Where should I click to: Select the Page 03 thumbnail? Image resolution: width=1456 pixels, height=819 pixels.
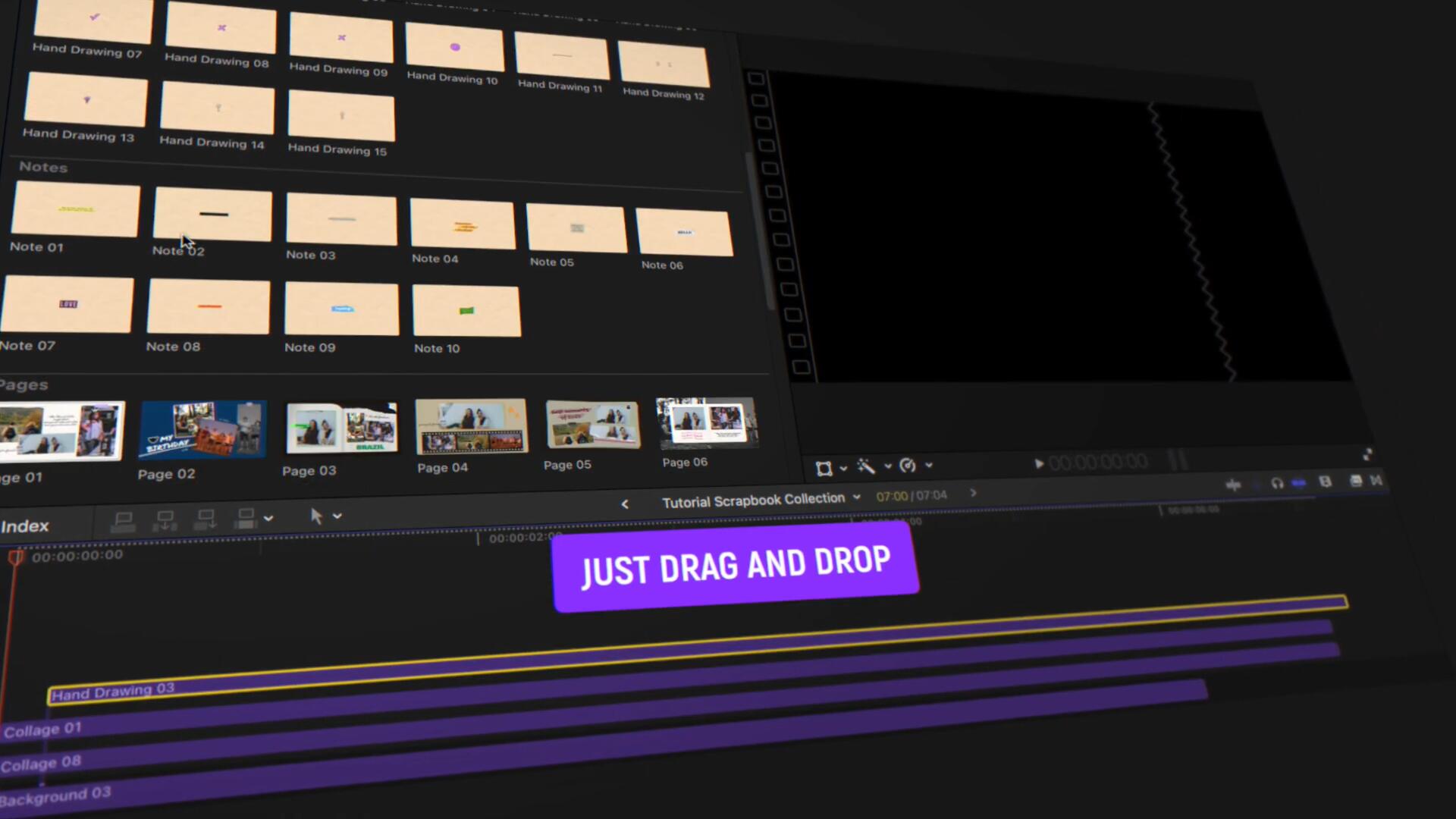point(341,427)
